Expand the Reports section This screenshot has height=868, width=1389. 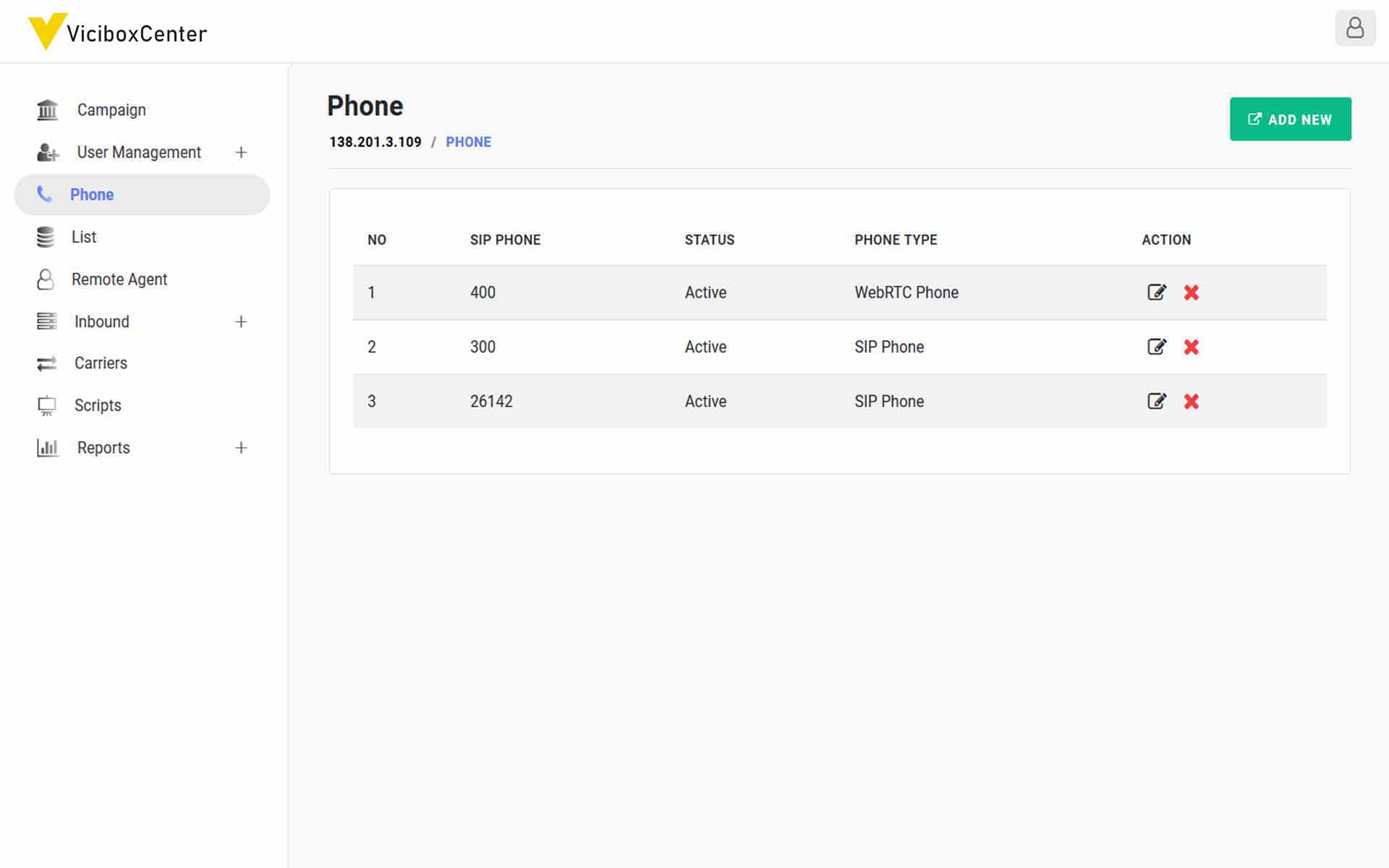tap(241, 448)
